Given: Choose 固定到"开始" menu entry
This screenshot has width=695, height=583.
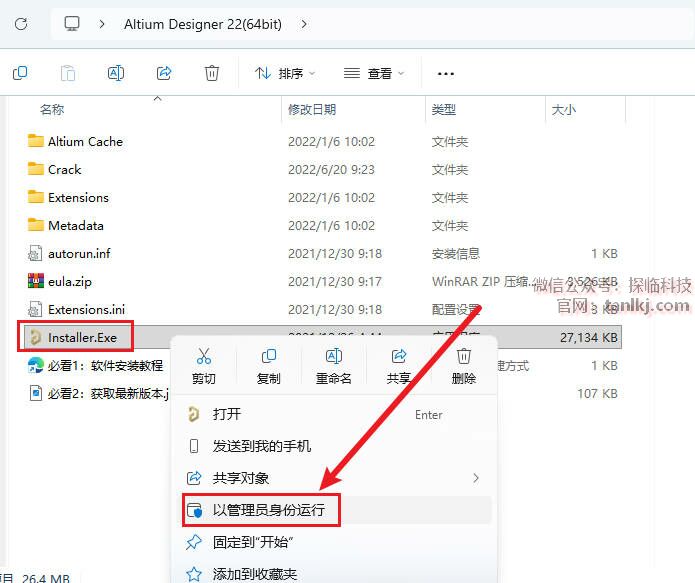Looking at the screenshot, I should 334,542.
